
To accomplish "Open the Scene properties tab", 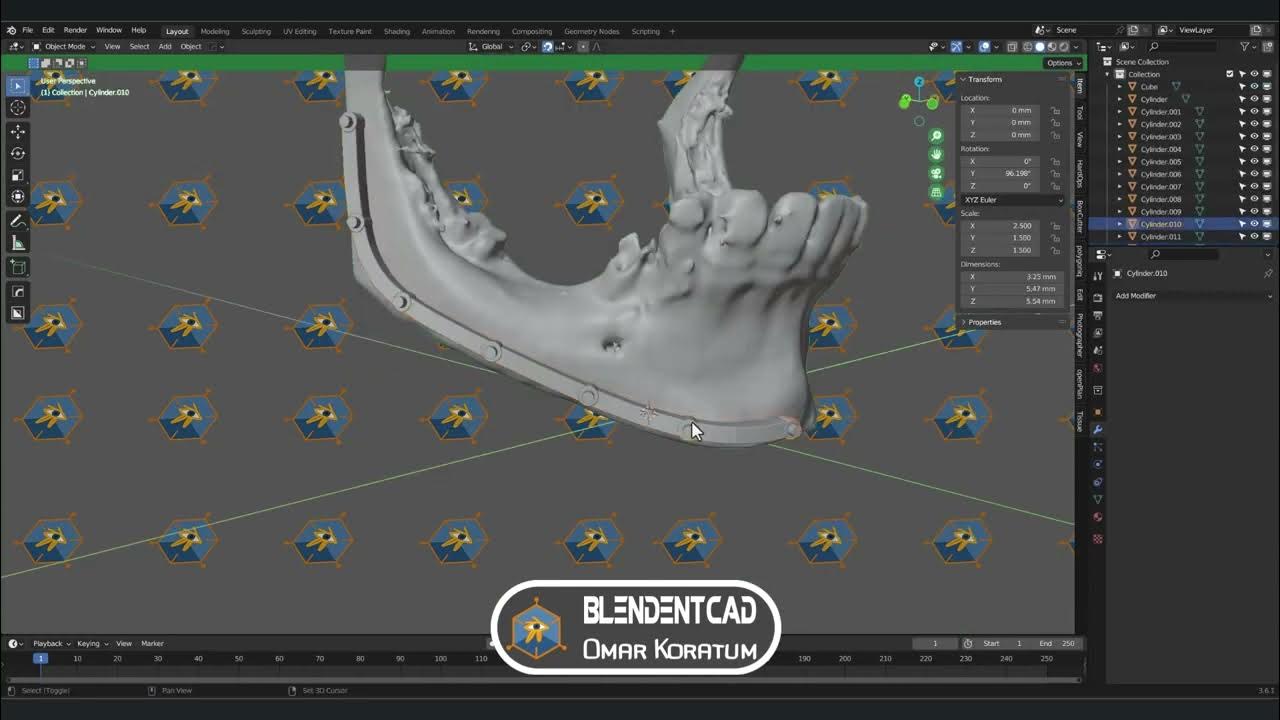I will point(1097,350).
